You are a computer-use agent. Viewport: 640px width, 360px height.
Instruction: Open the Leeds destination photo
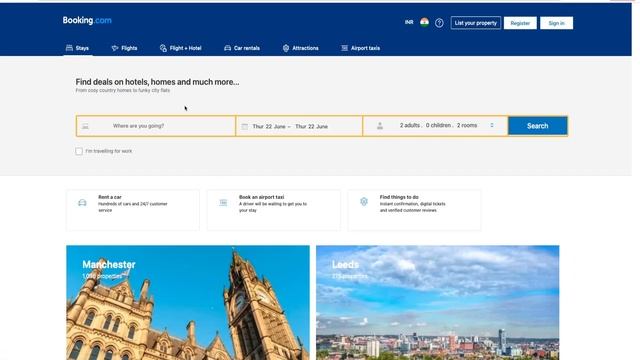coord(438,302)
